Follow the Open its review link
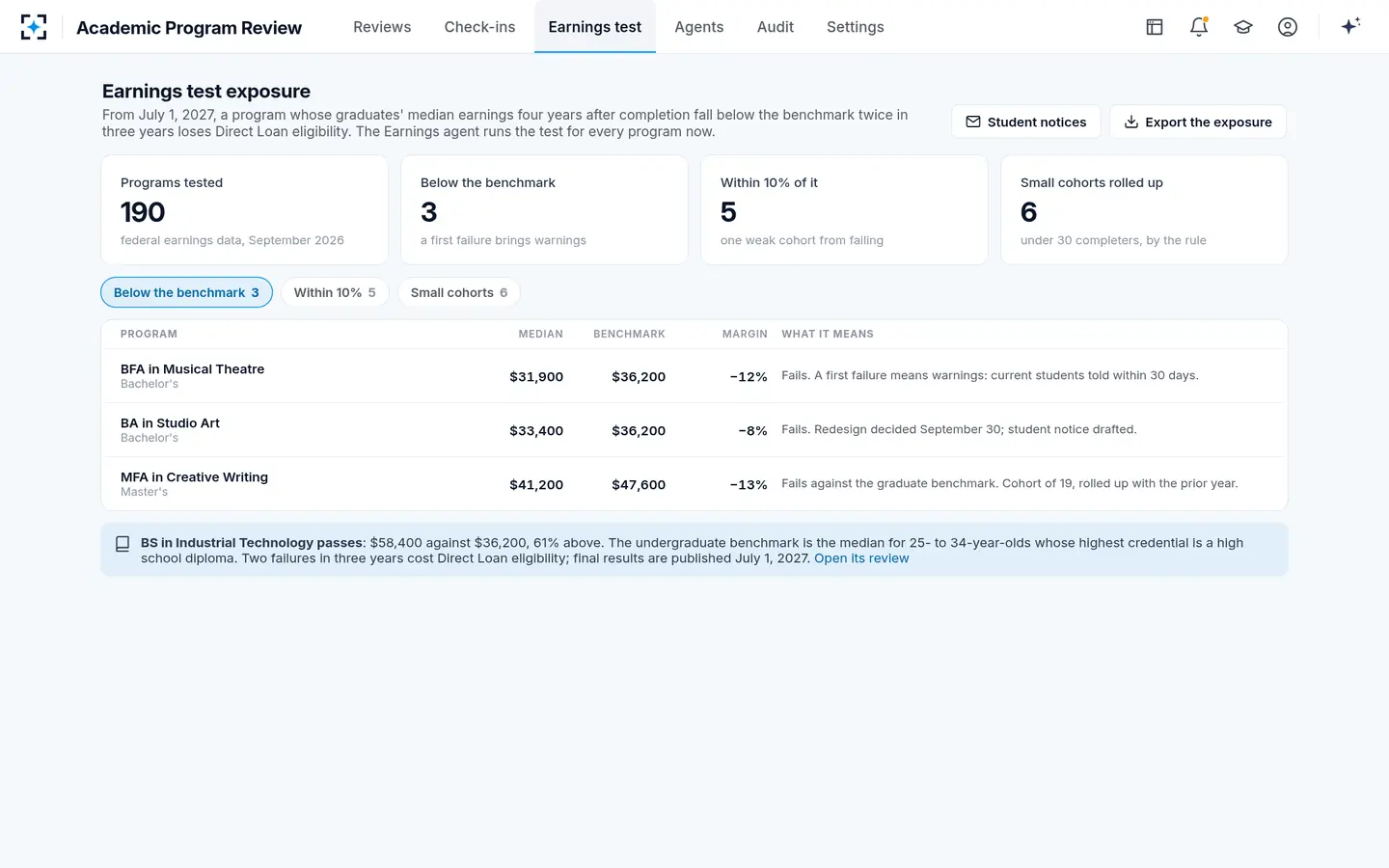 (861, 558)
